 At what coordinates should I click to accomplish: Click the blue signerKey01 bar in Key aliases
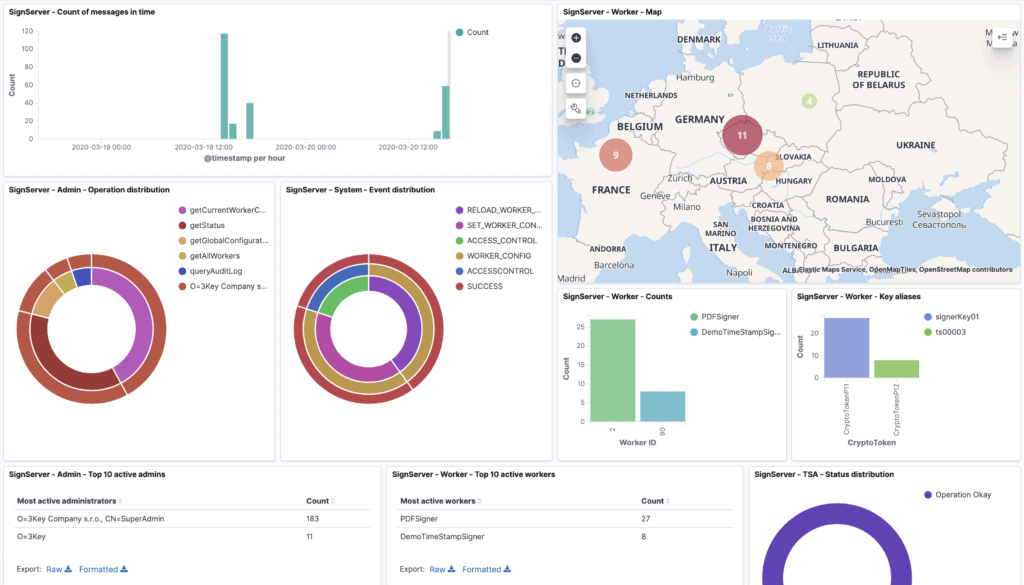tap(846, 348)
